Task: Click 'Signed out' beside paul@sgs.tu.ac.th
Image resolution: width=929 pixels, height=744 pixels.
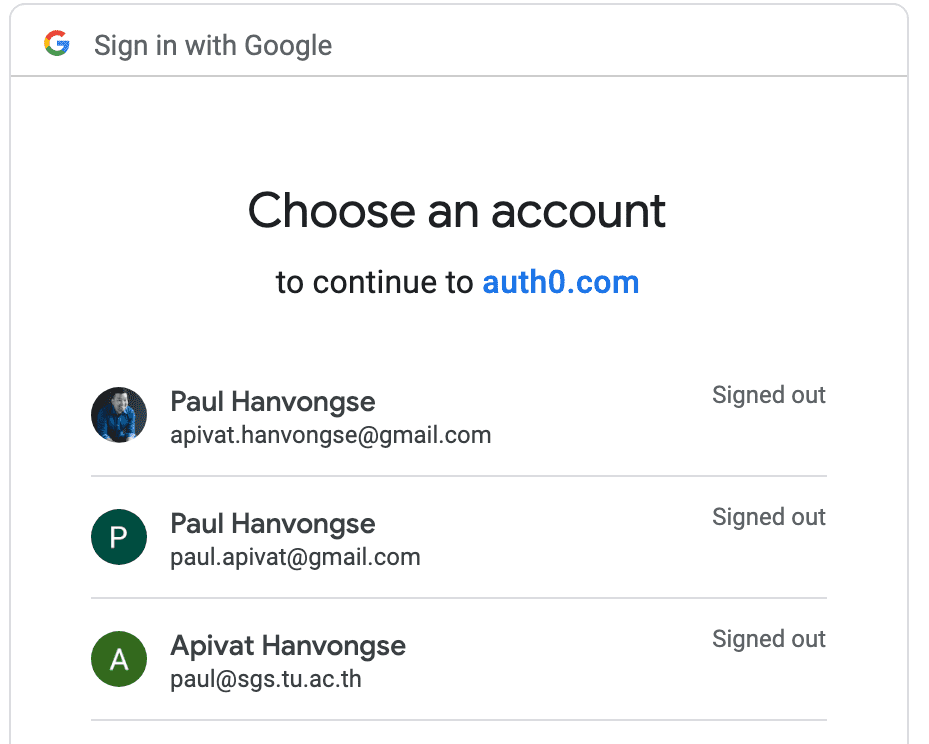Action: point(768,639)
